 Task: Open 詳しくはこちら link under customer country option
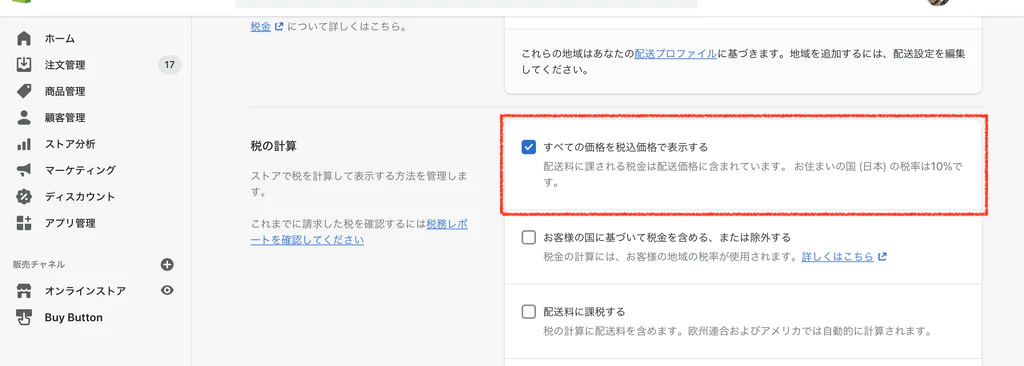(x=838, y=257)
